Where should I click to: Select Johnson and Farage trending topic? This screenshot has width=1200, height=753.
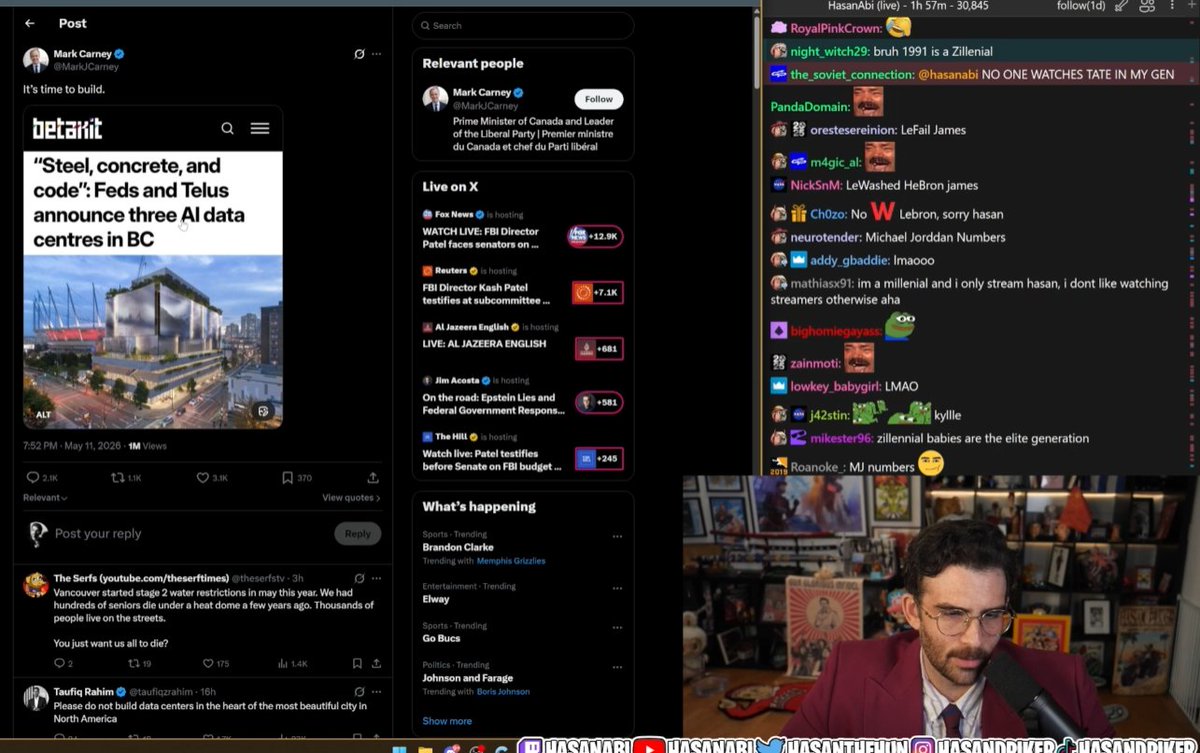tap(468, 678)
